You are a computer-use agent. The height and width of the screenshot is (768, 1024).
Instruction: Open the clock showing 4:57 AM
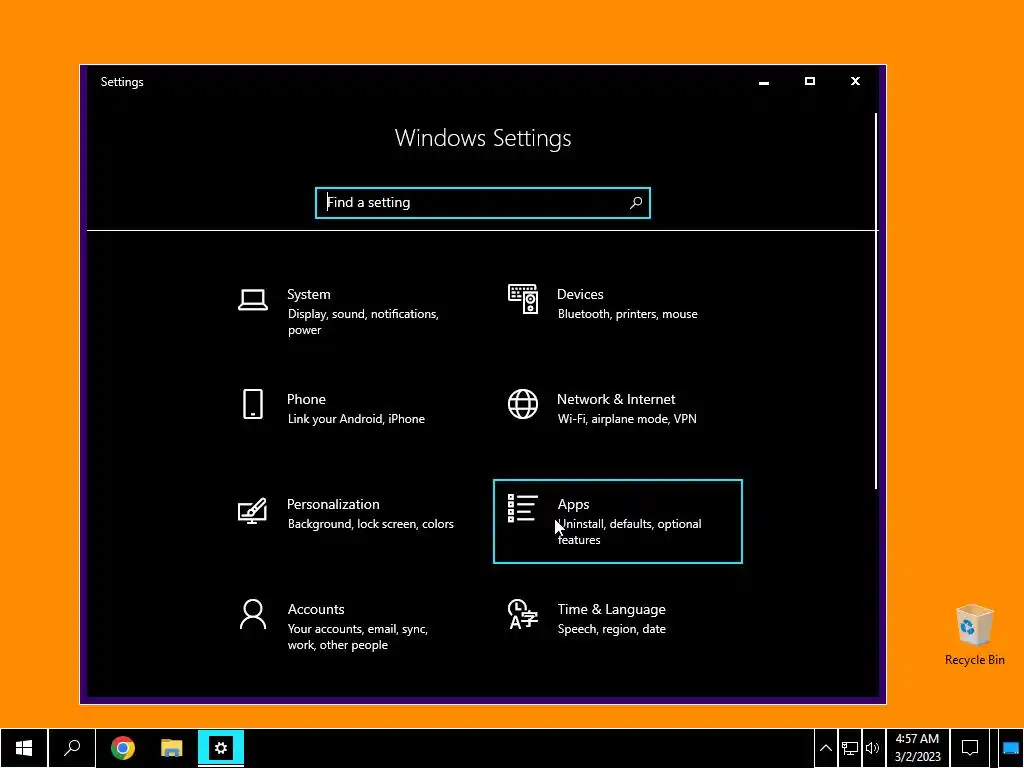pyautogui.click(x=917, y=748)
